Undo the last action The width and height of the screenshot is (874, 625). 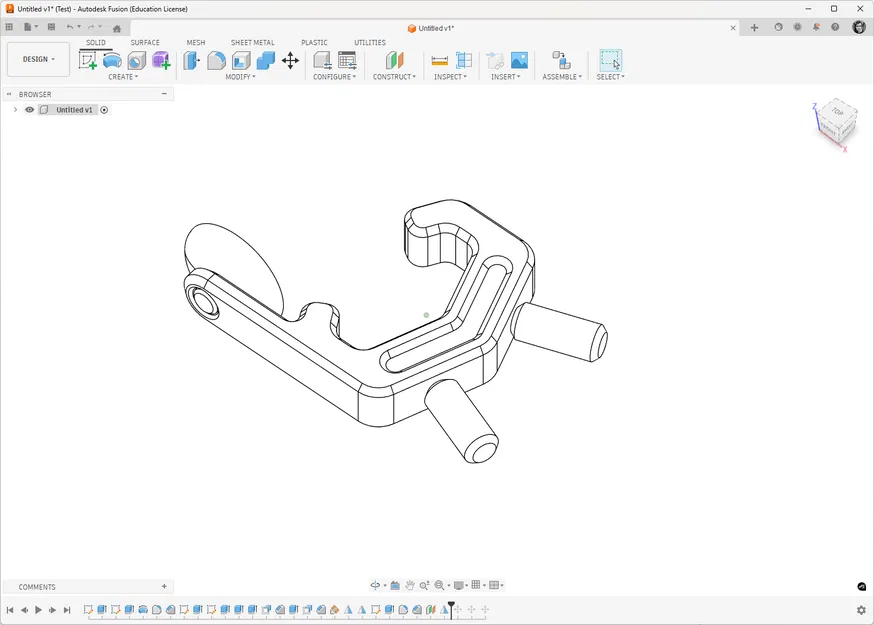(x=70, y=27)
